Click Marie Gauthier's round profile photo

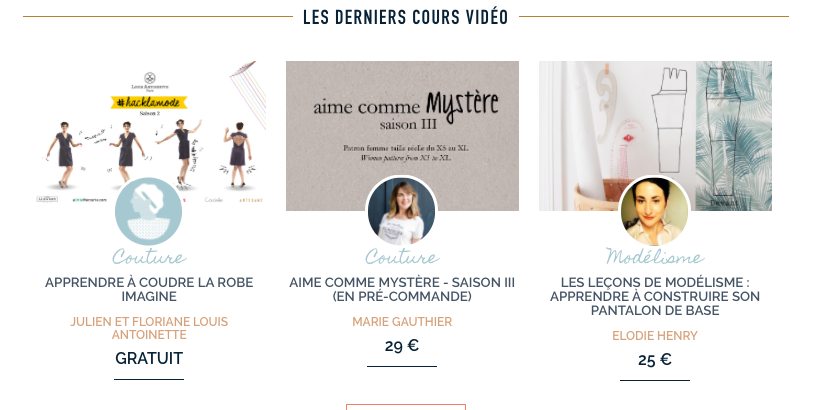coord(402,211)
